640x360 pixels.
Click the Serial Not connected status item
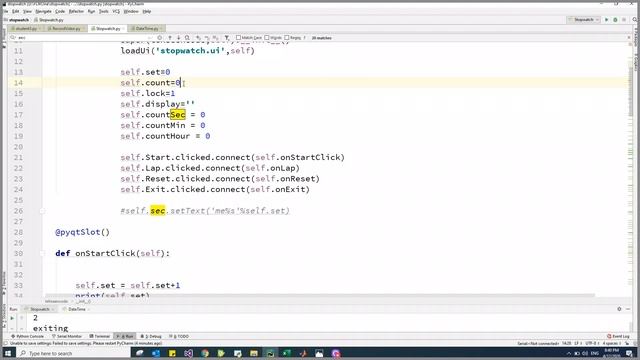(538, 343)
